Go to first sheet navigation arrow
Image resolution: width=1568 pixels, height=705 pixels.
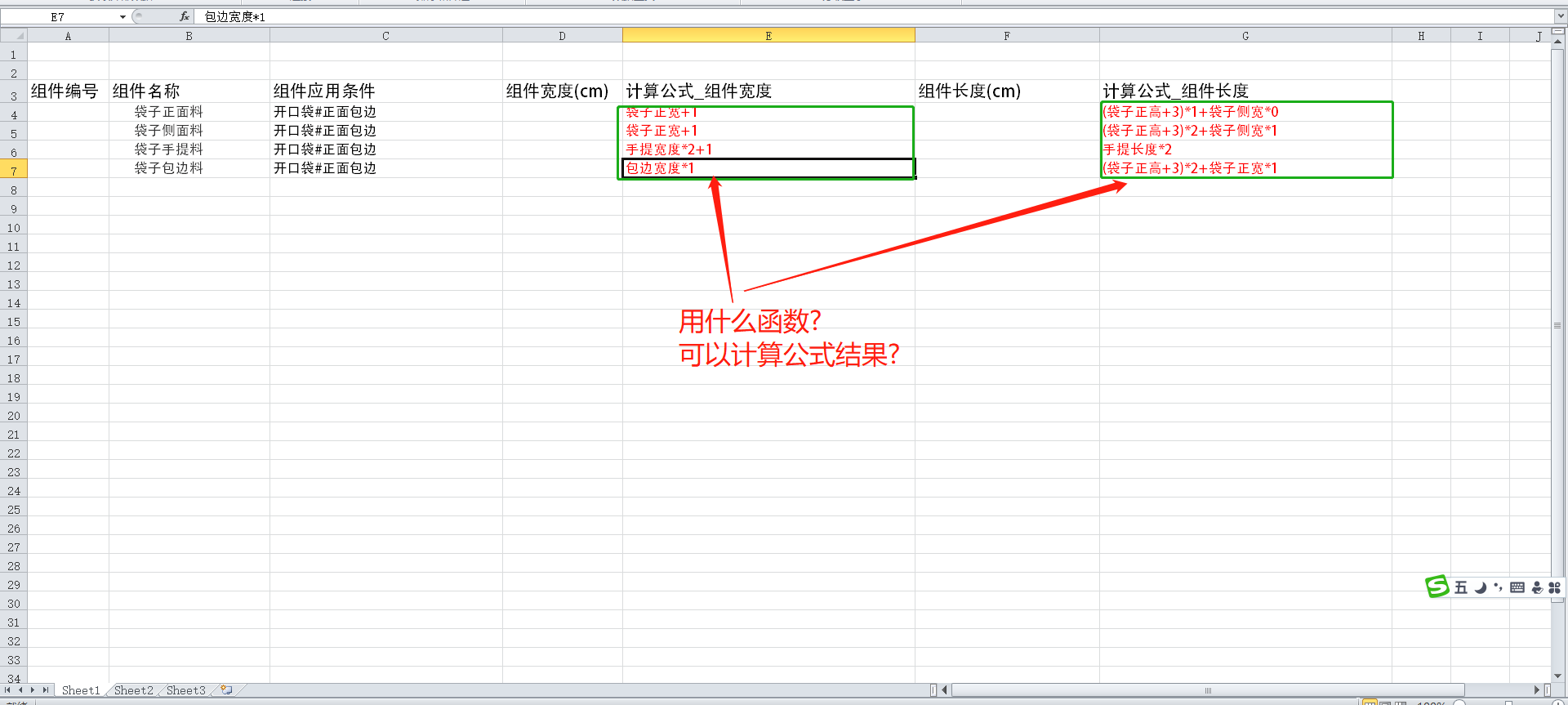tap(8, 690)
